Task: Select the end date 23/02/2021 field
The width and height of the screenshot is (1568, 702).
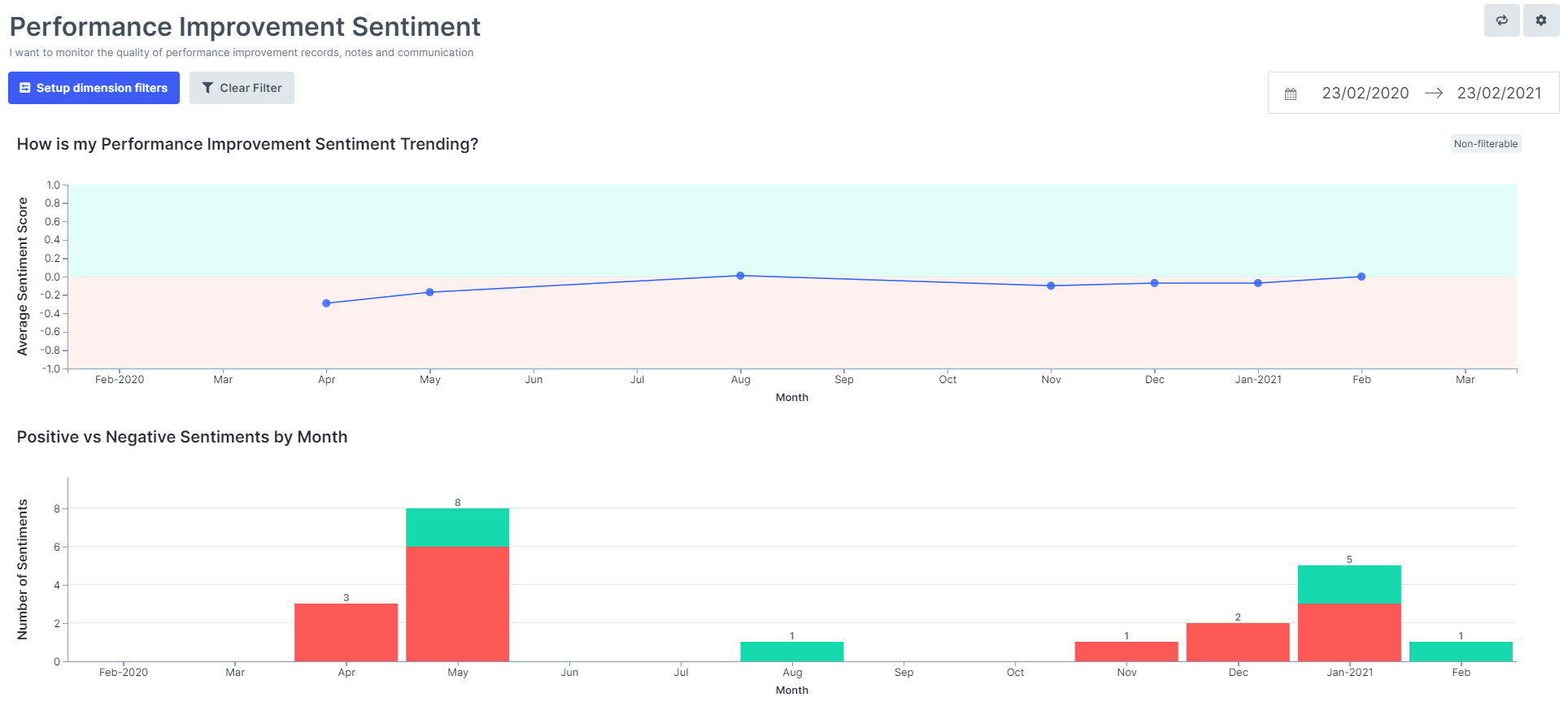Action: (1498, 94)
